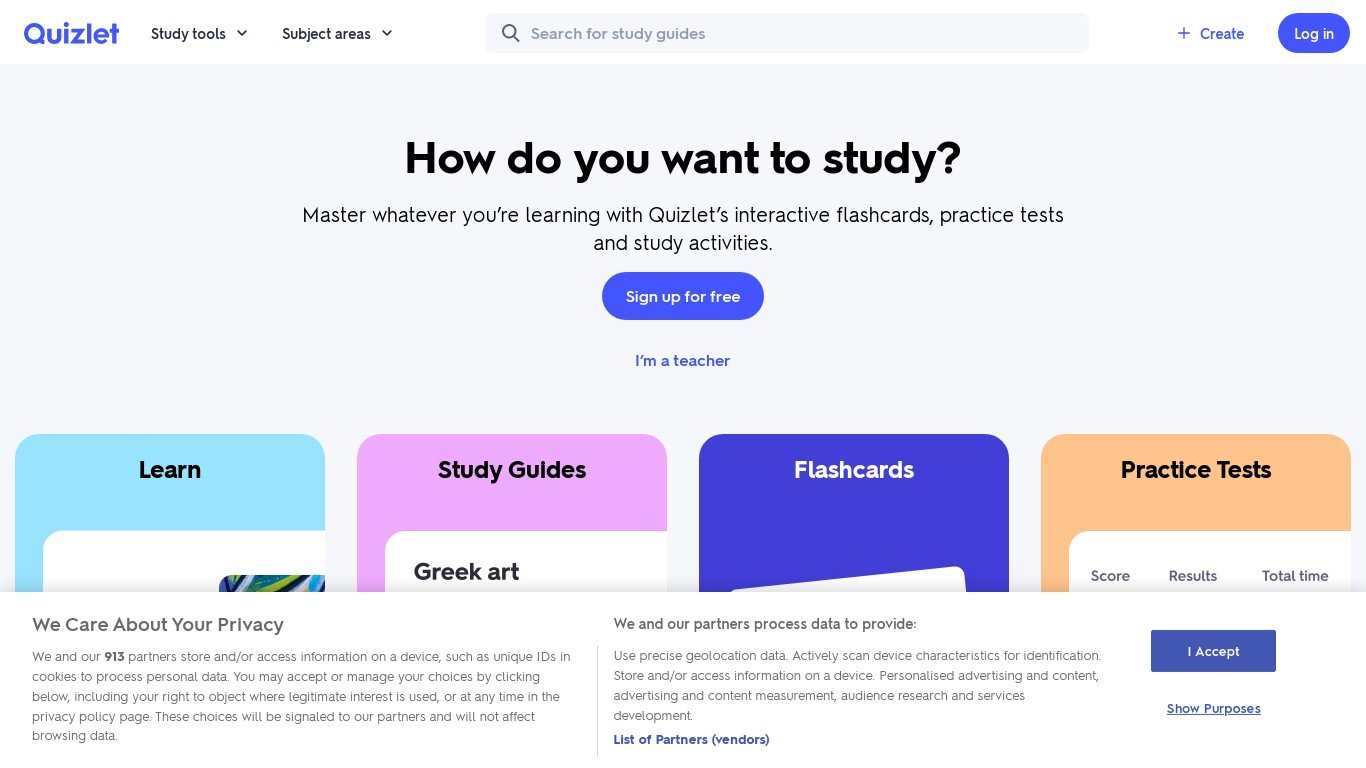Click the Quizlet logo

coord(71,33)
